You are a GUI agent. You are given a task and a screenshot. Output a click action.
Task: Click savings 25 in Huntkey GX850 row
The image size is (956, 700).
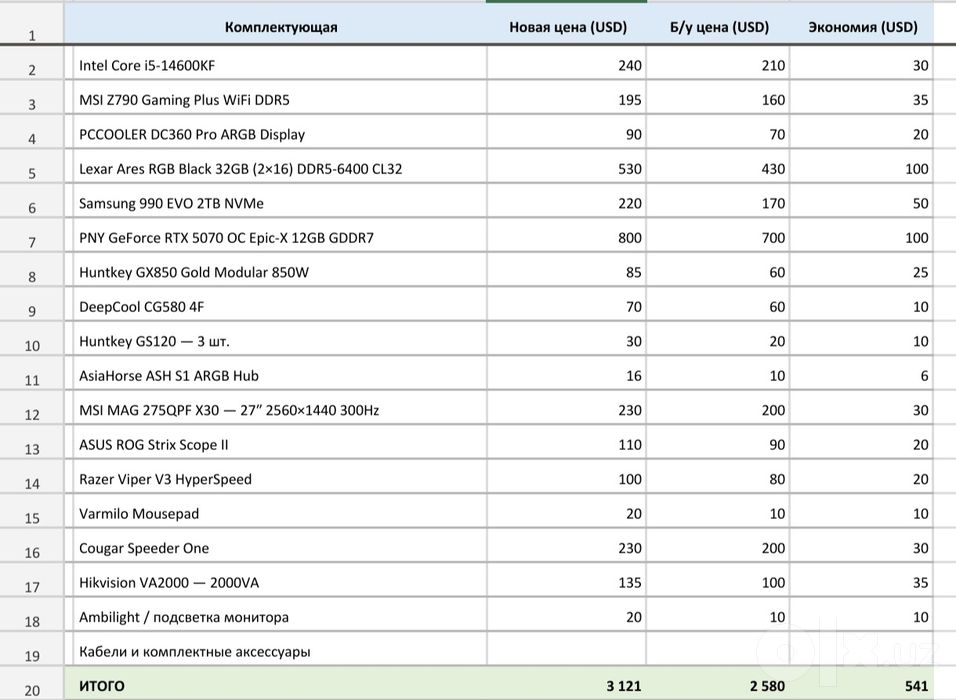click(861, 272)
